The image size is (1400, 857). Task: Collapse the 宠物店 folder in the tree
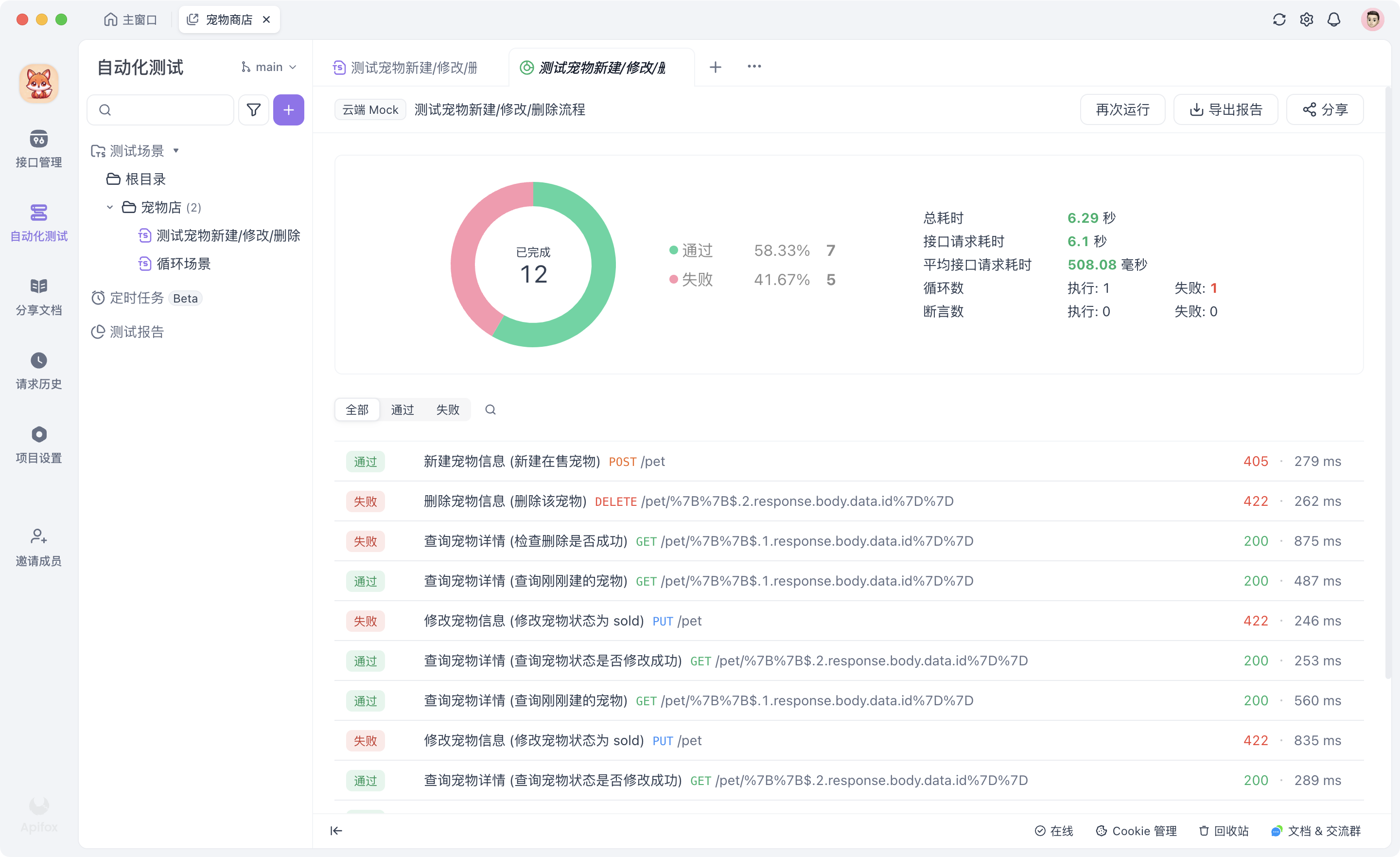[110, 207]
